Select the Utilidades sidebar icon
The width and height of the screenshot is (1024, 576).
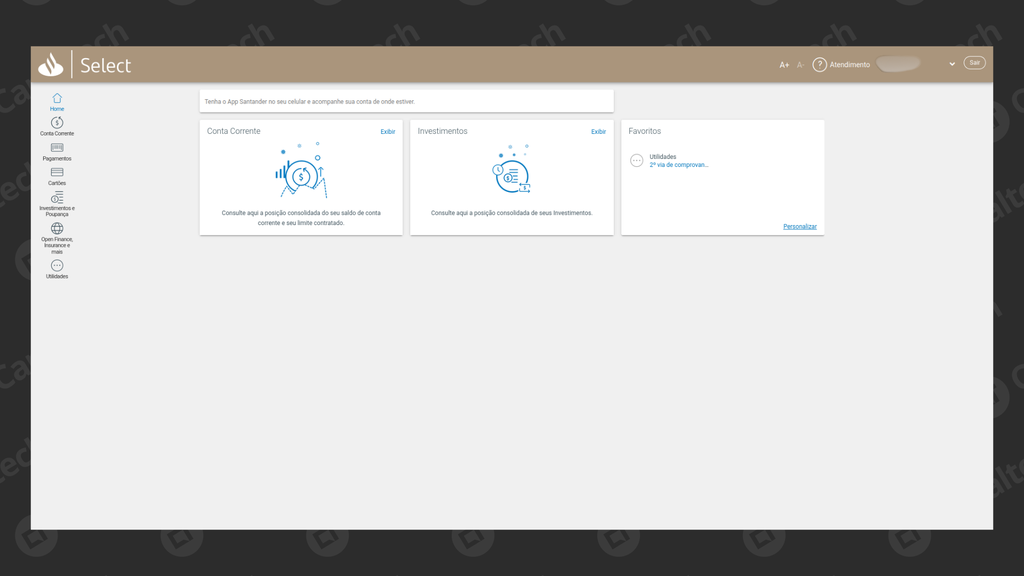coord(57,266)
